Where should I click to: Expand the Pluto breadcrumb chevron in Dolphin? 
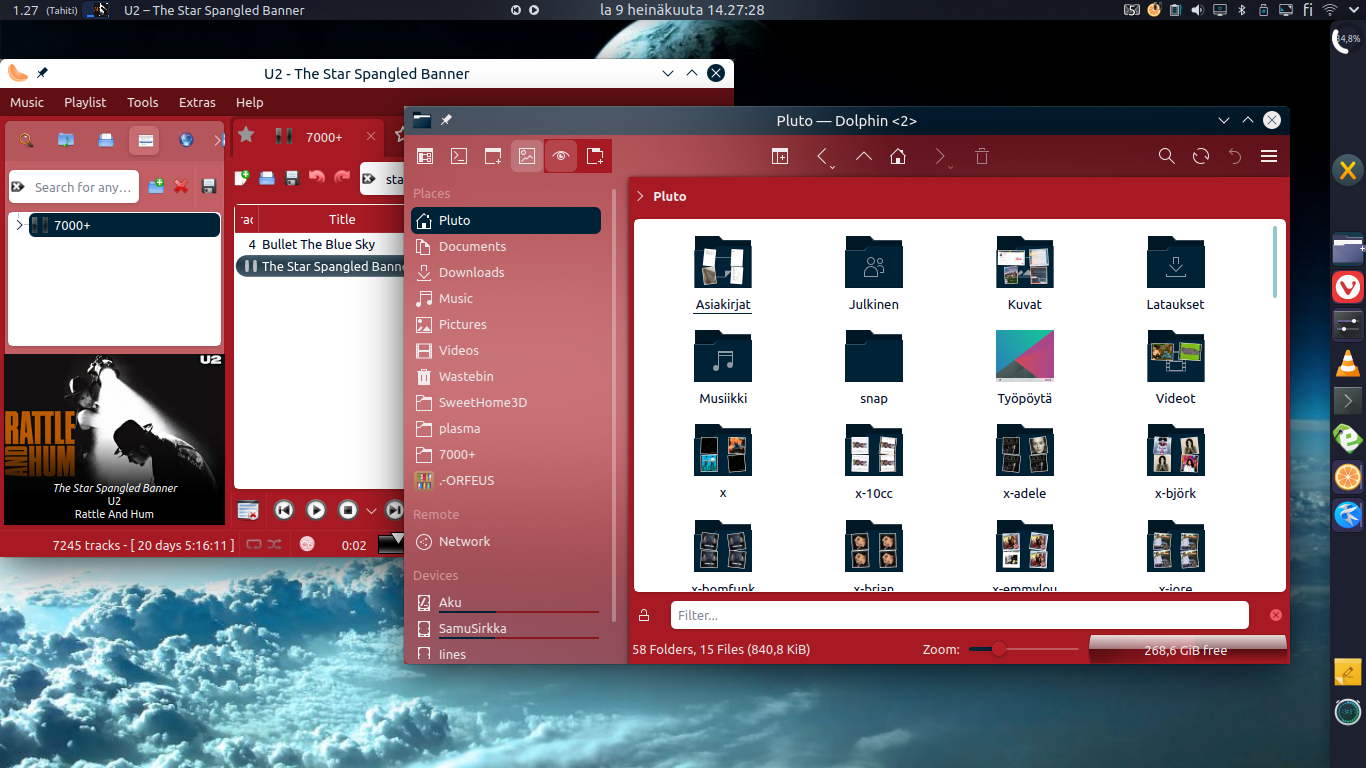[x=640, y=196]
